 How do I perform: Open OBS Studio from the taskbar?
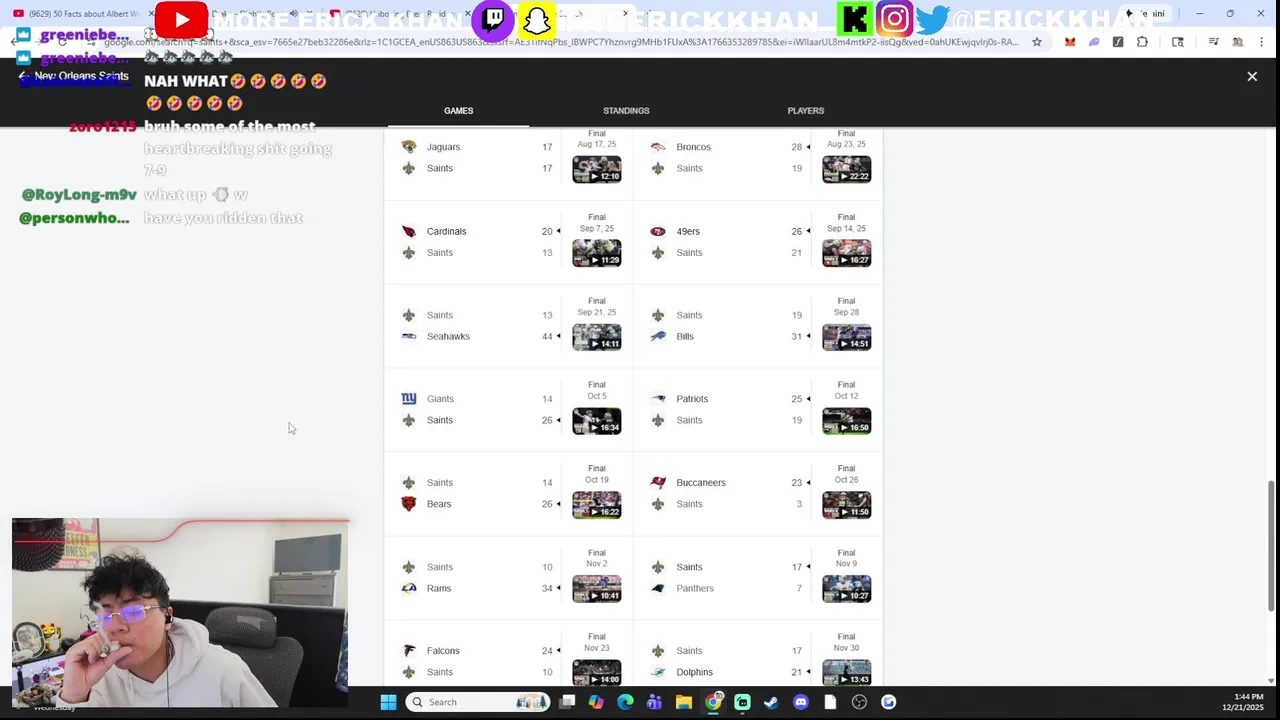(859, 702)
